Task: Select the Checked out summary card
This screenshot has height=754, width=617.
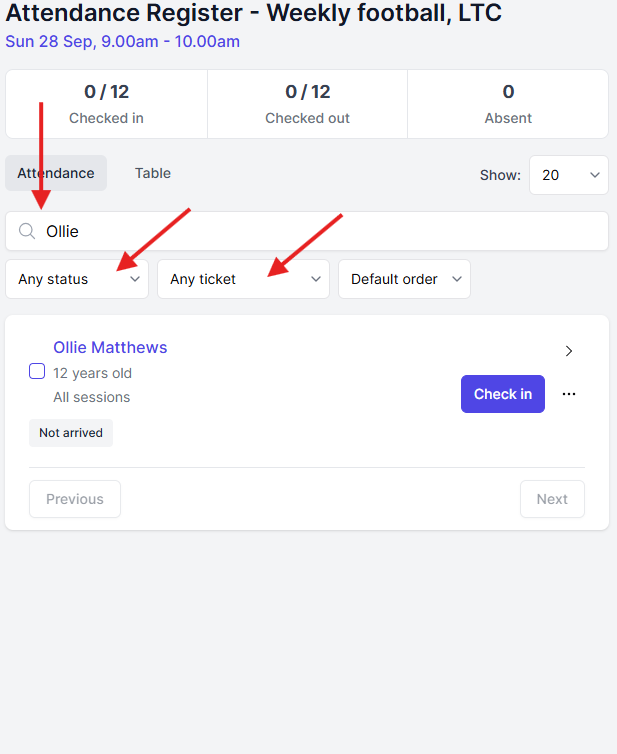Action: (307, 104)
